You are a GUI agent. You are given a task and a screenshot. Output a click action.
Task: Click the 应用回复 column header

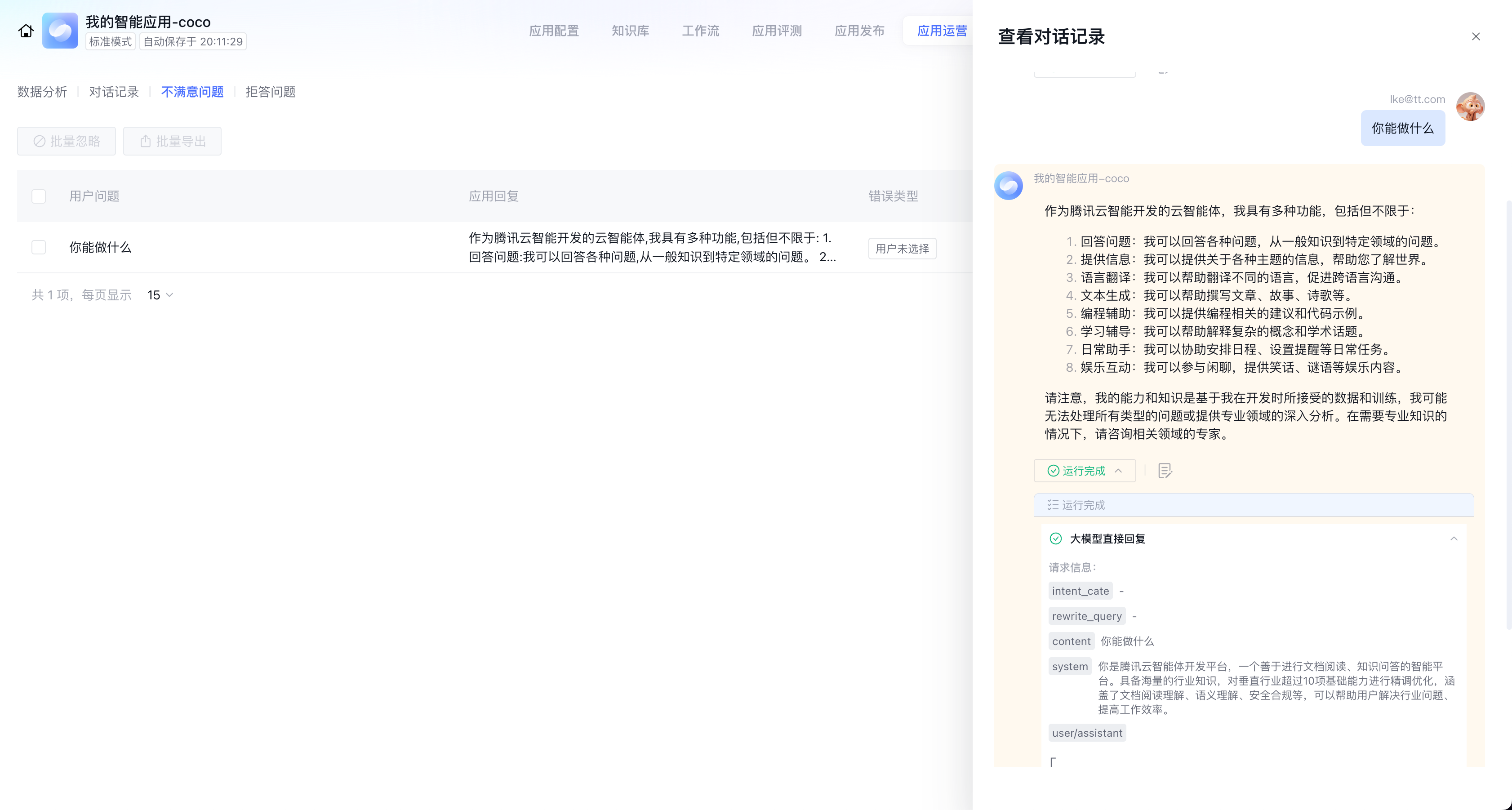[x=494, y=196]
